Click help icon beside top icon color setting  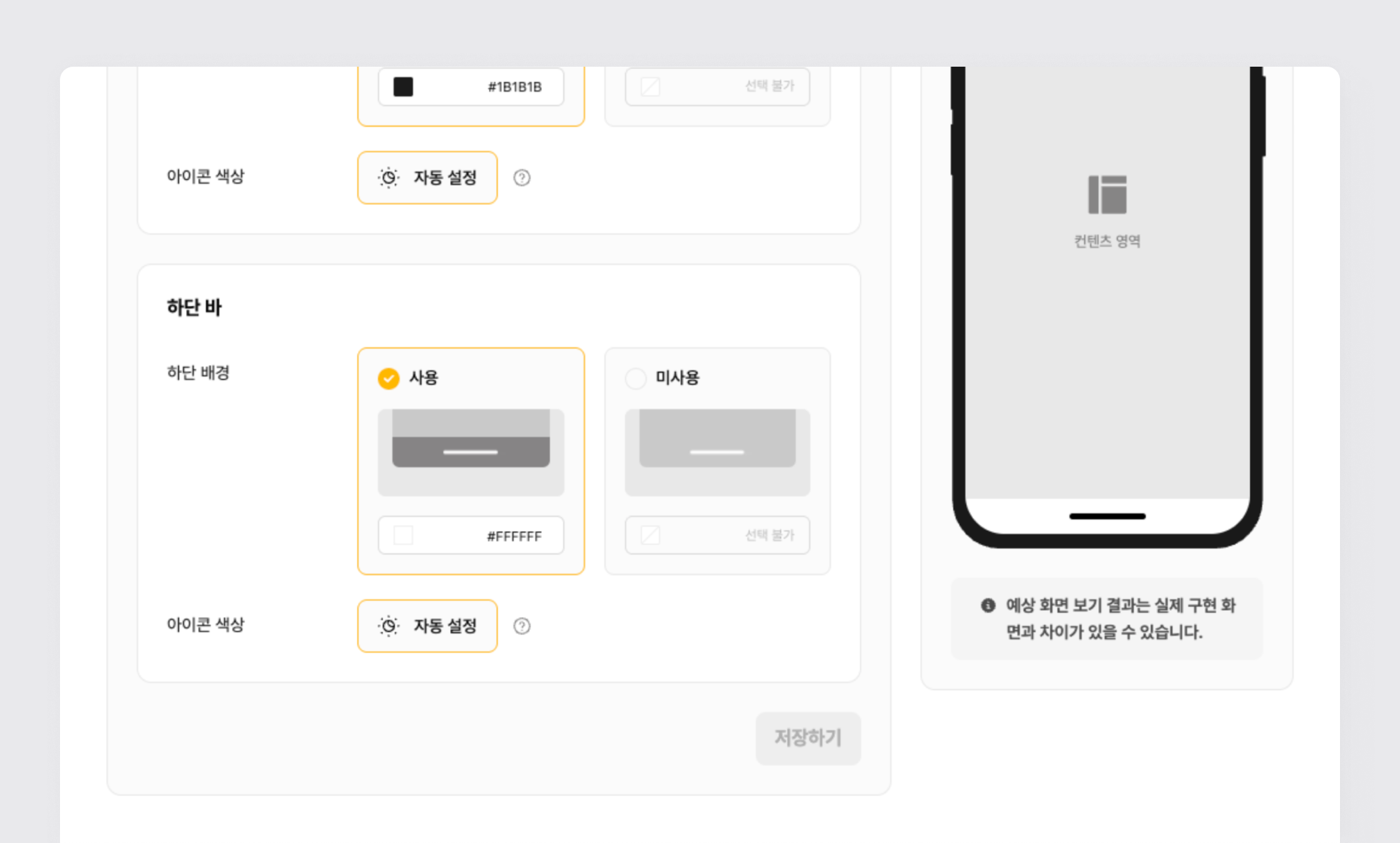[522, 178]
